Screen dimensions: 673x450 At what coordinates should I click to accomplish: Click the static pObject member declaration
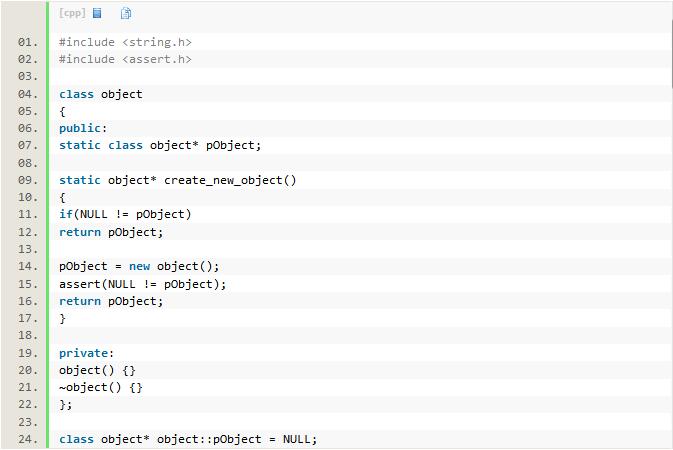(x=159, y=145)
